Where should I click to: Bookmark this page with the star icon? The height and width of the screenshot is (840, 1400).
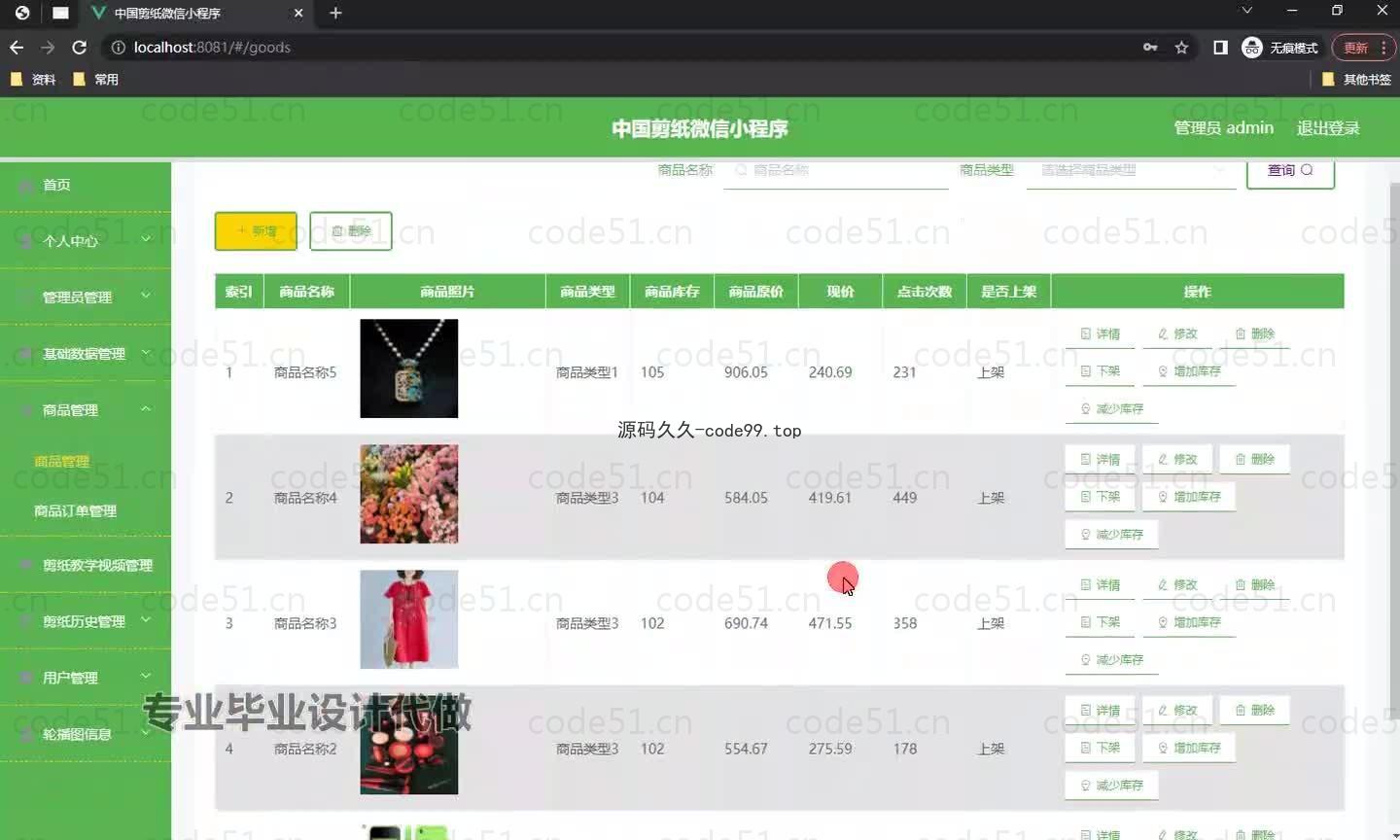1181,47
